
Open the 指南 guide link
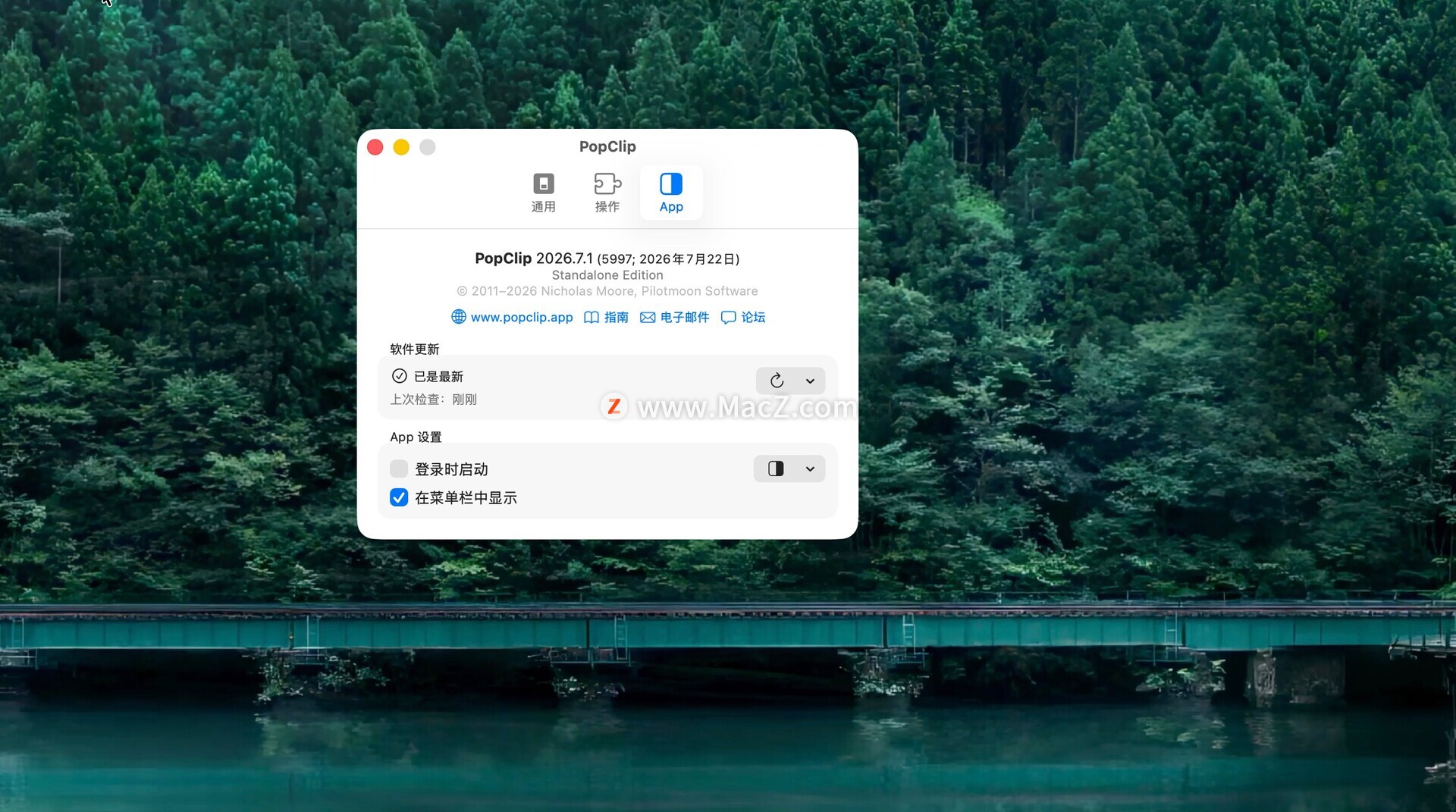(x=607, y=317)
